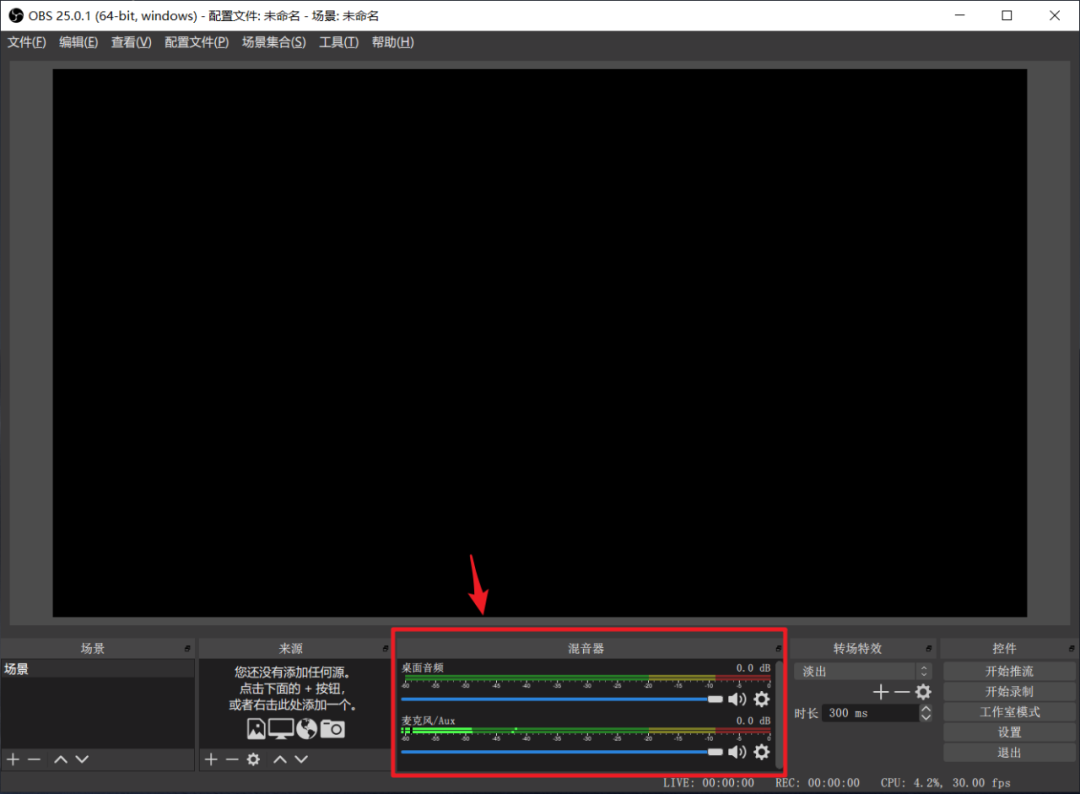Screen dimensions: 1080x794
Task: Click the 开始录制 button
Action: (1009, 691)
